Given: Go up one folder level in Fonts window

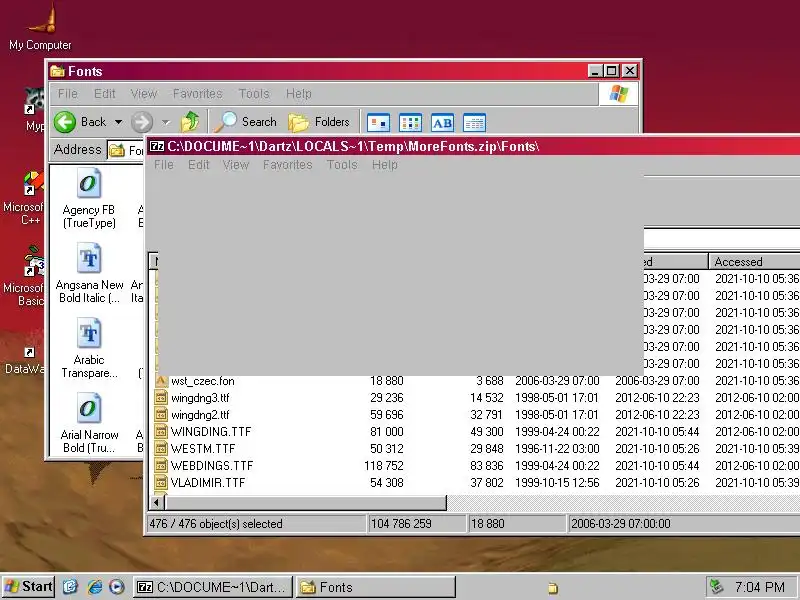Looking at the screenshot, I should [190, 122].
